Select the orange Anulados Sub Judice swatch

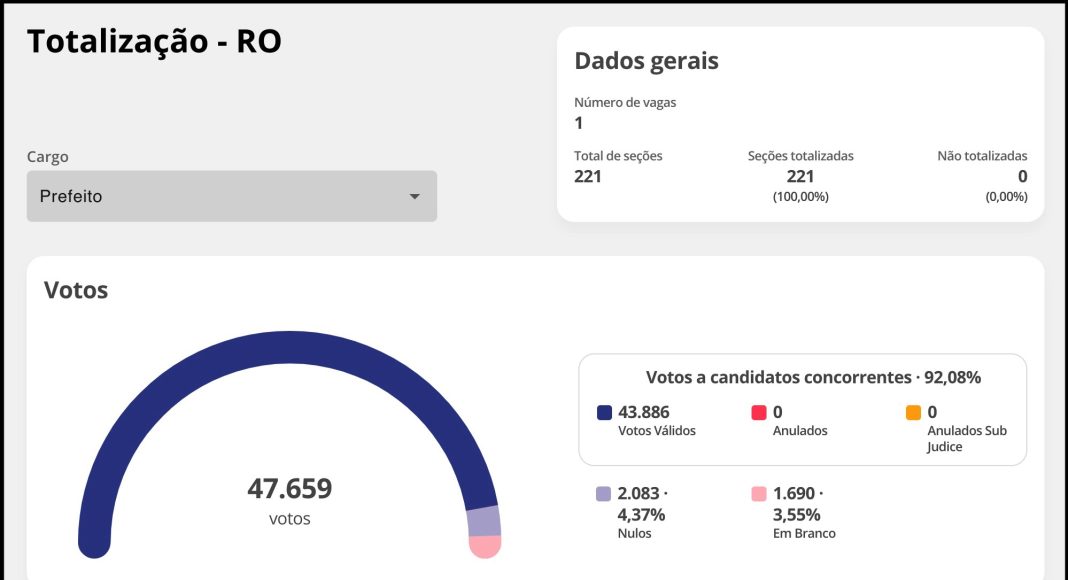(913, 412)
